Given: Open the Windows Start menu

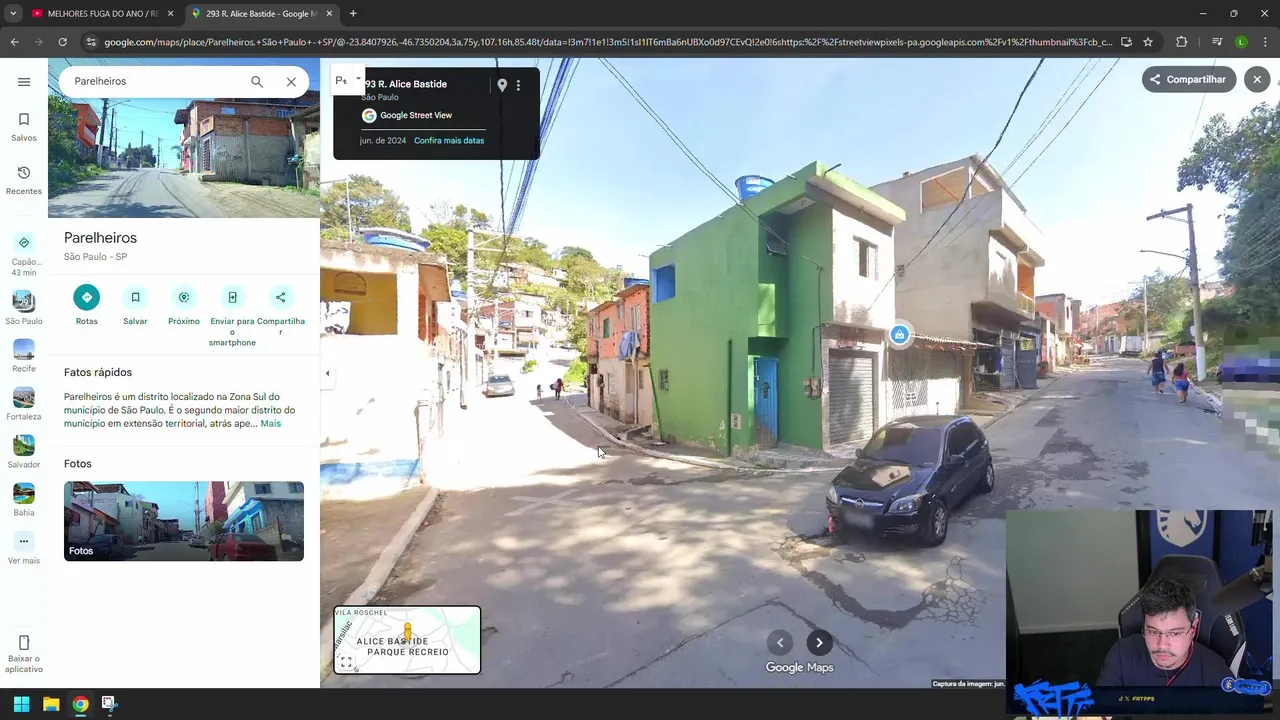Looking at the screenshot, I should 21,704.
